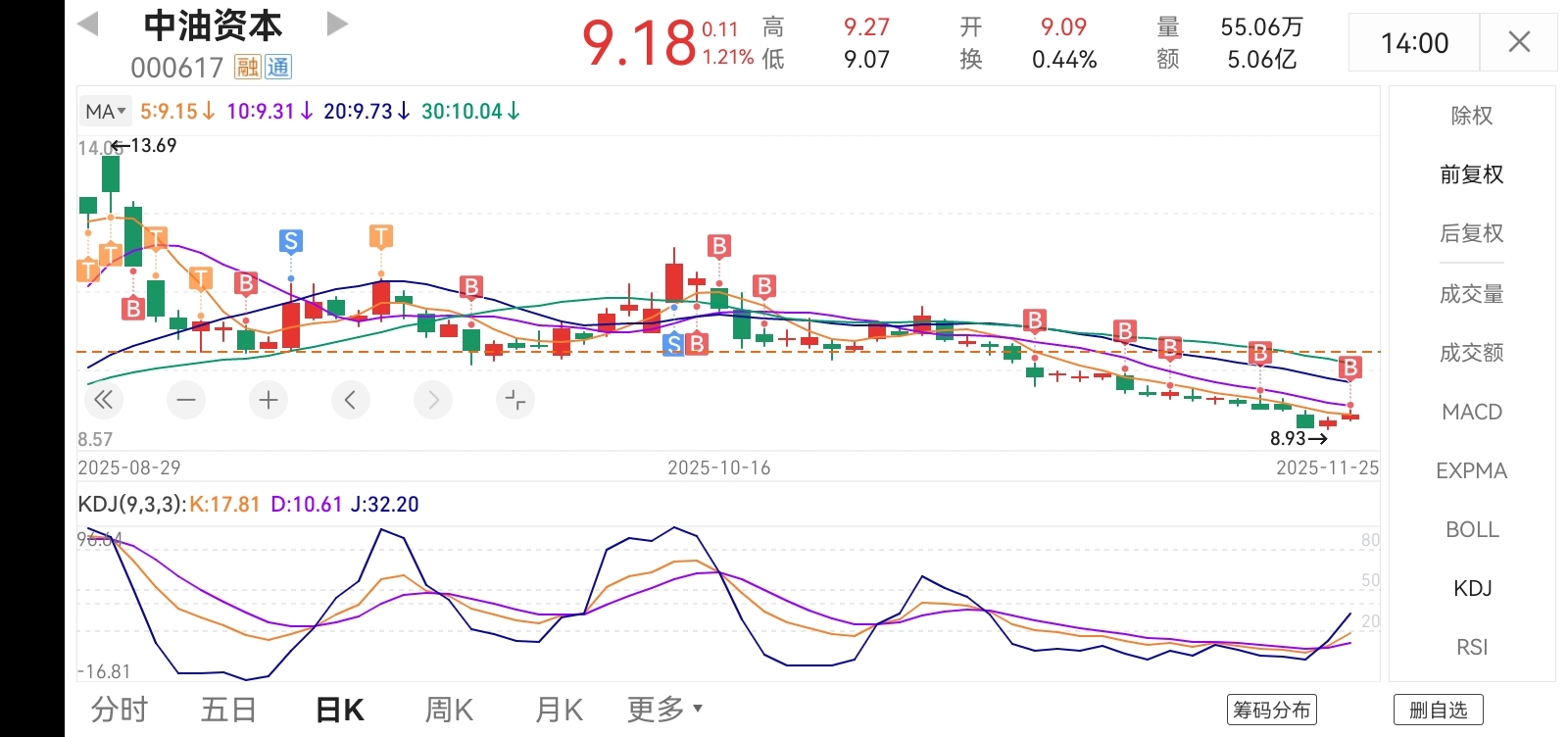Image resolution: width=1568 pixels, height=737 pixels.
Task: Tap the stock name 中油资本
Action: pos(213,26)
